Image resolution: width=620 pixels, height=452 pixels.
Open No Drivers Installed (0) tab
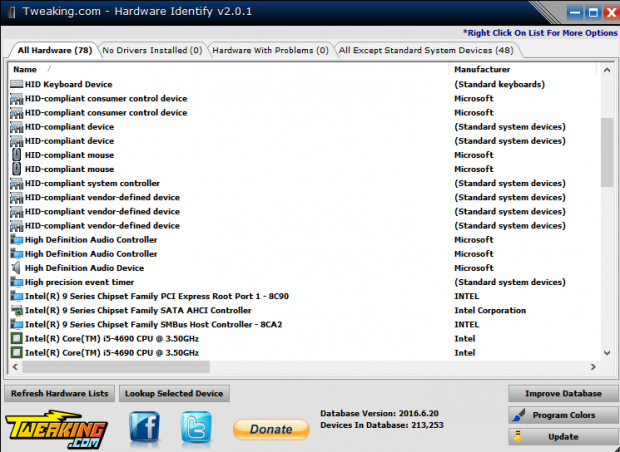pos(152,50)
